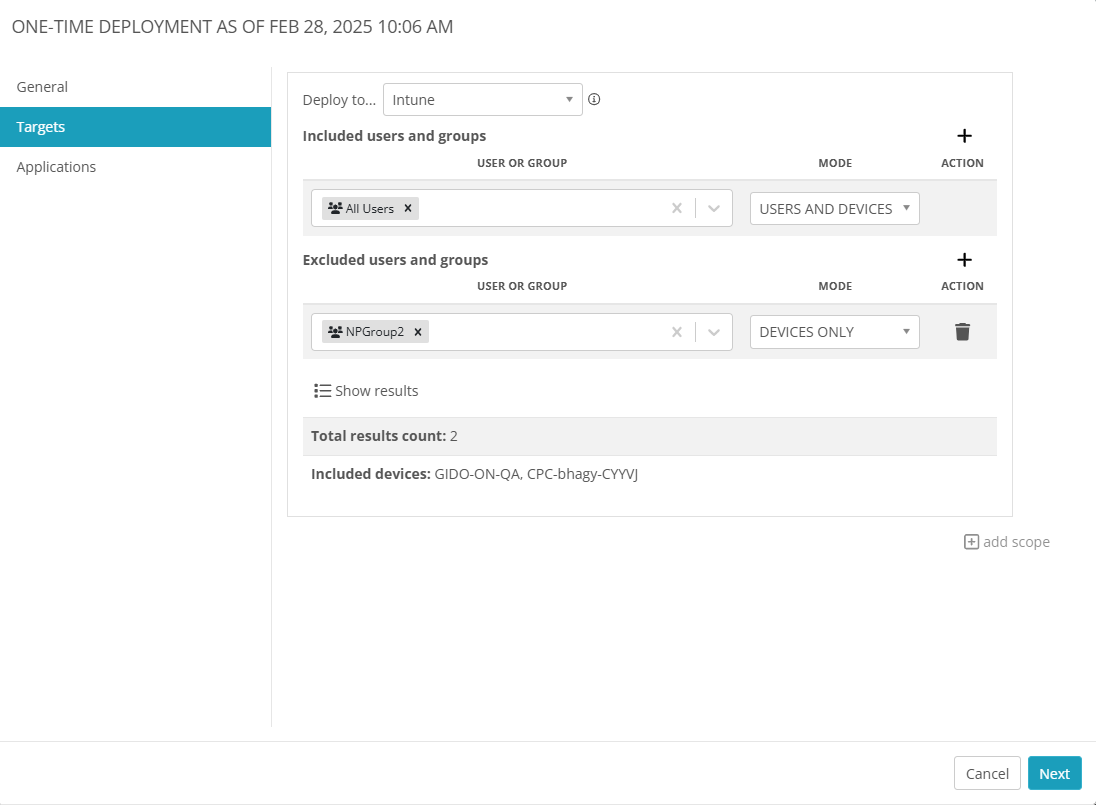Viewport: 1096px width, 805px height.
Task: Delete the NPGroup2 exclusion row
Action: click(x=962, y=332)
